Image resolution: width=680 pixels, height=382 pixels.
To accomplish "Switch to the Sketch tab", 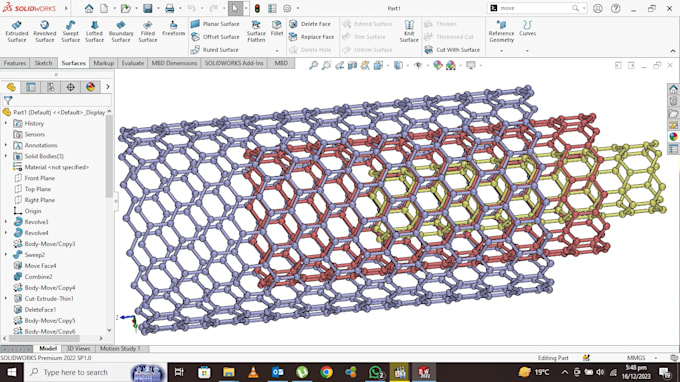I will (x=43, y=63).
